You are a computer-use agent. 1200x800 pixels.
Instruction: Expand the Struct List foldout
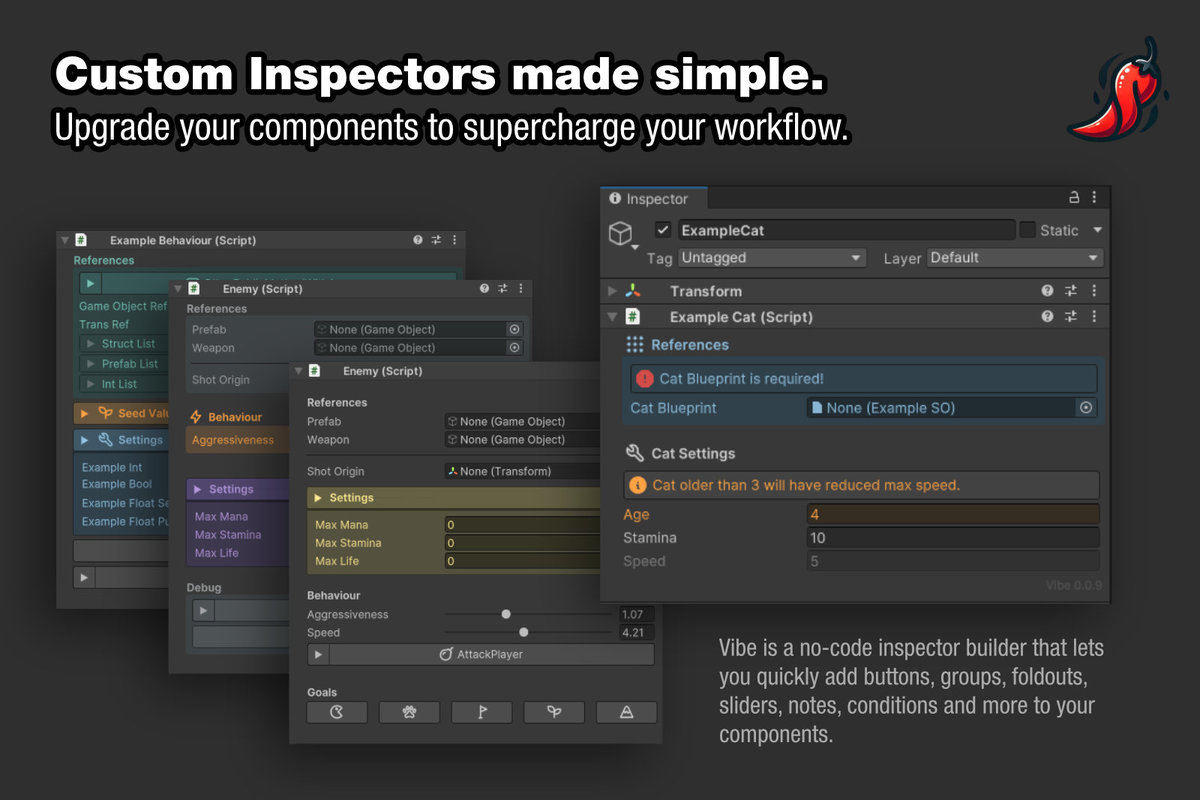pyautogui.click(x=91, y=344)
